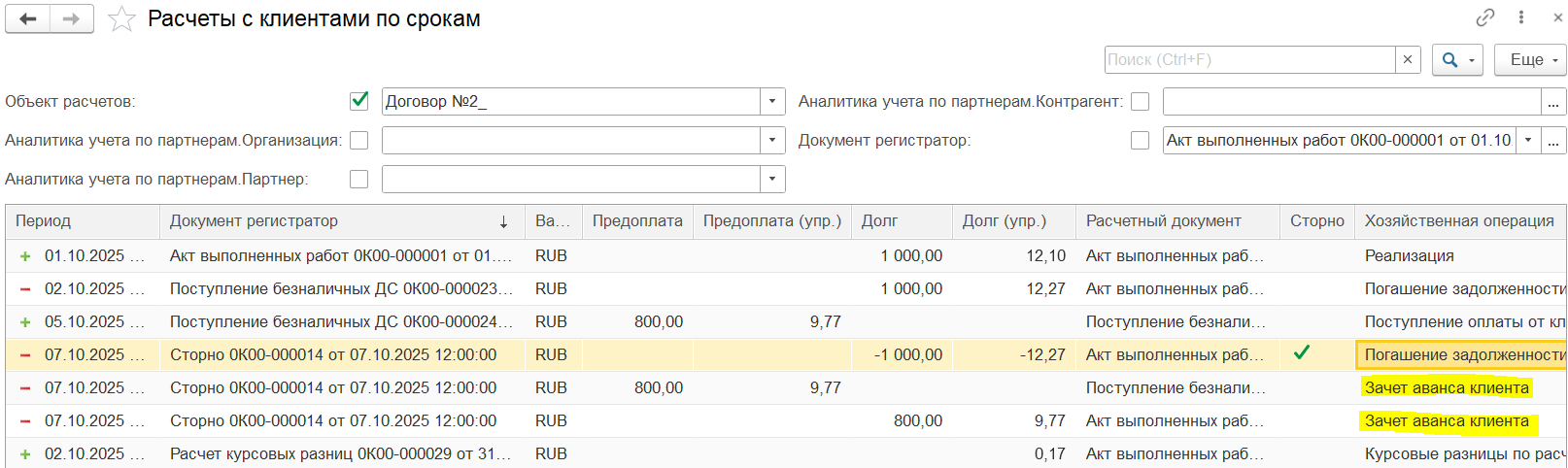Click the green checkmark in Сторно column
This screenshot has width=1568, height=468.
tap(1302, 353)
